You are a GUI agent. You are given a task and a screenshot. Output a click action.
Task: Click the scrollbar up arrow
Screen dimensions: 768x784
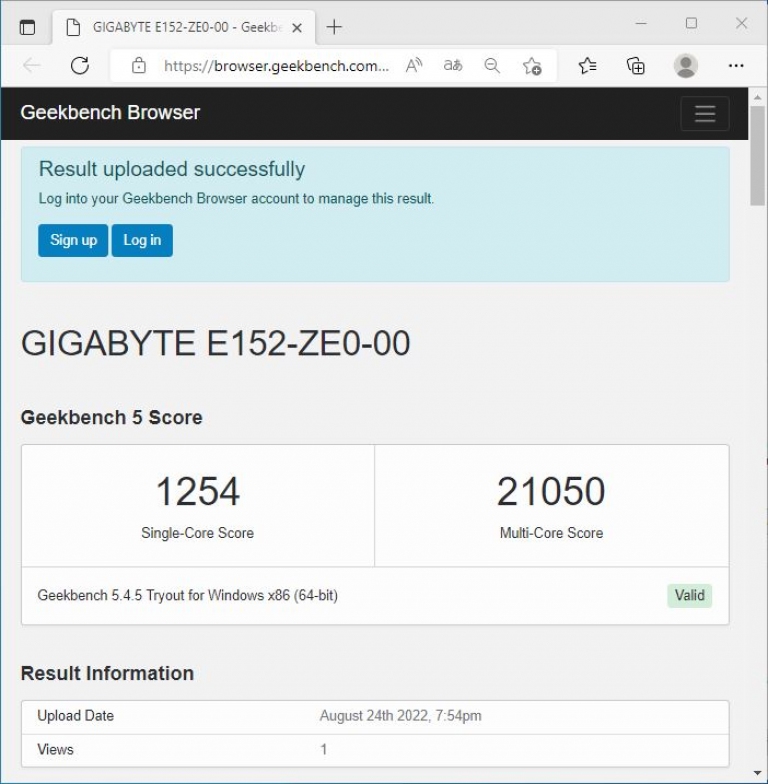pyautogui.click(x=758, y=97)
